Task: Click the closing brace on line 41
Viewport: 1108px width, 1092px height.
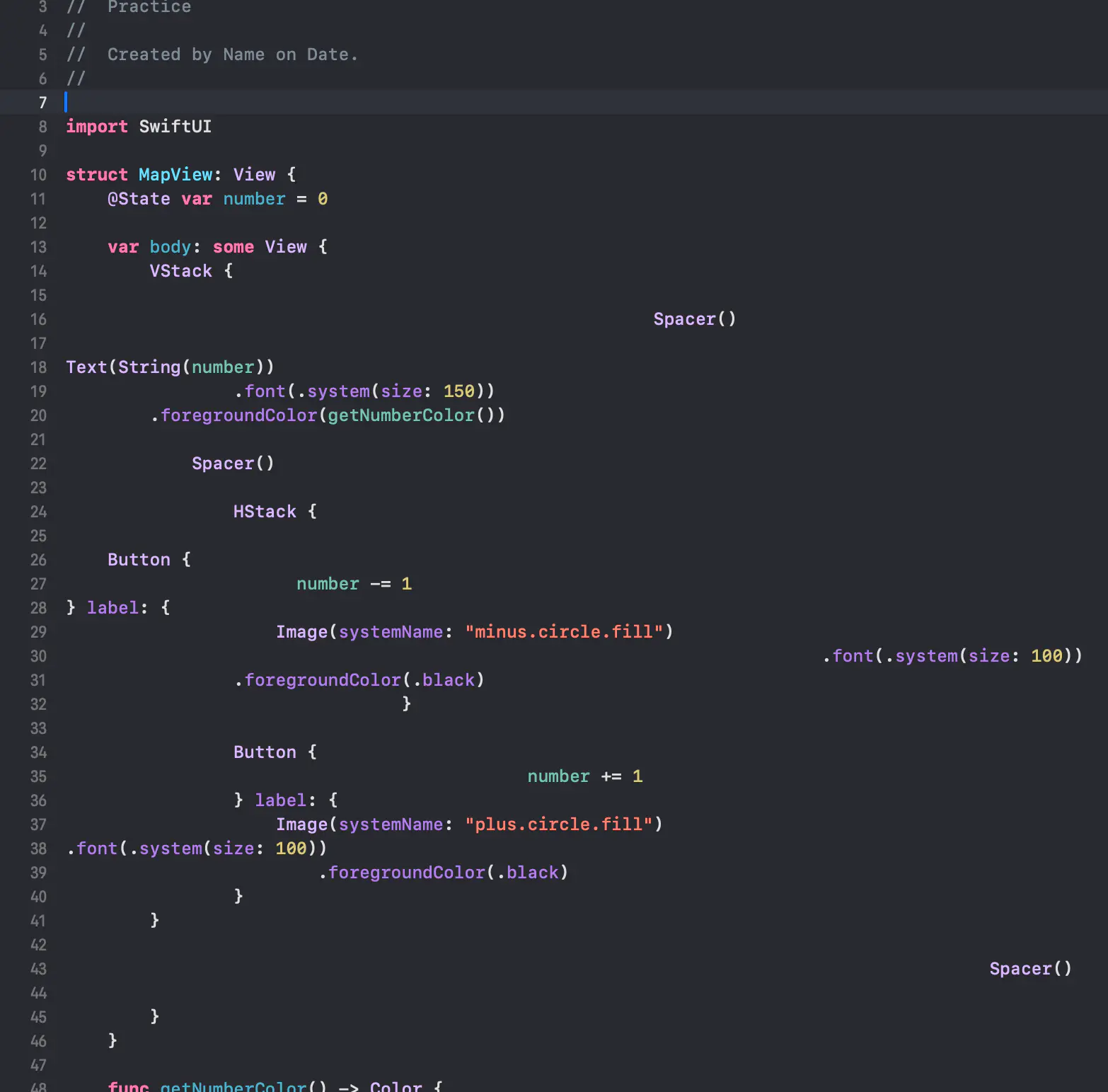Action: pyautogui.click(x=155, y=921)
